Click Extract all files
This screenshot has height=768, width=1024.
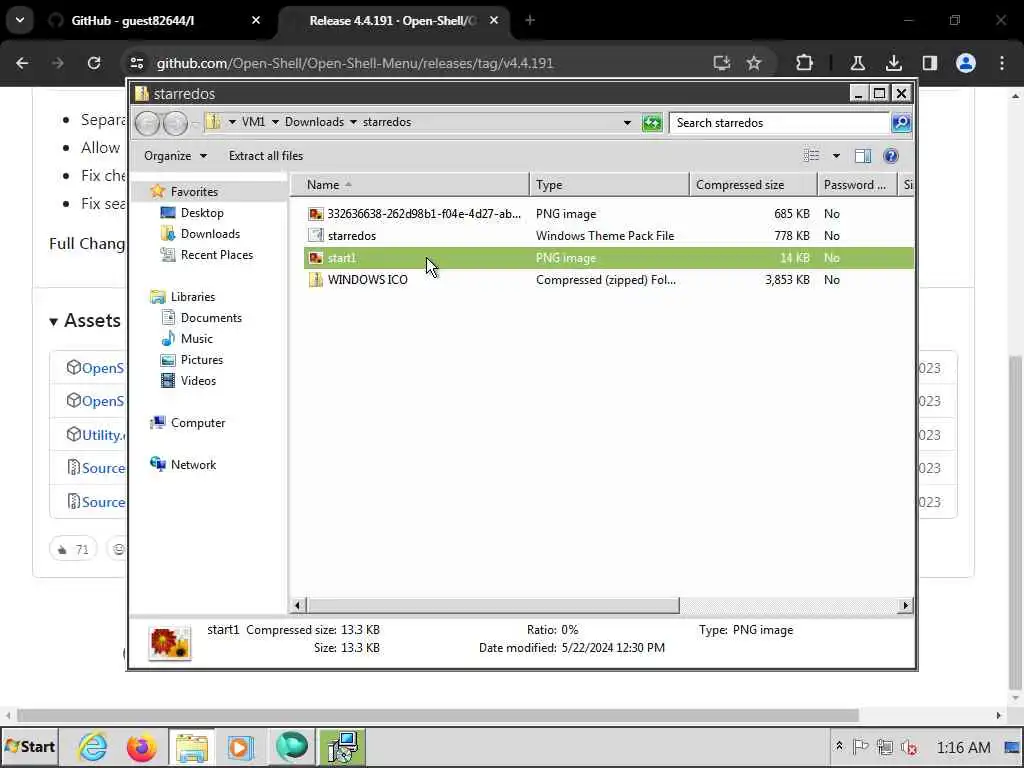pyautogui.click(x=266, y=156)
